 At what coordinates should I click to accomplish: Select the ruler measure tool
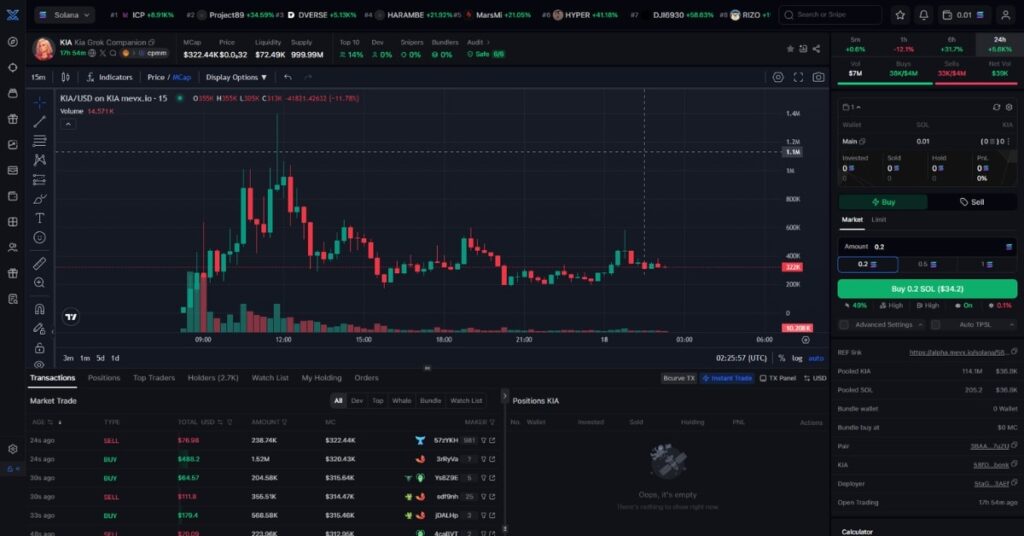(39, 263)
